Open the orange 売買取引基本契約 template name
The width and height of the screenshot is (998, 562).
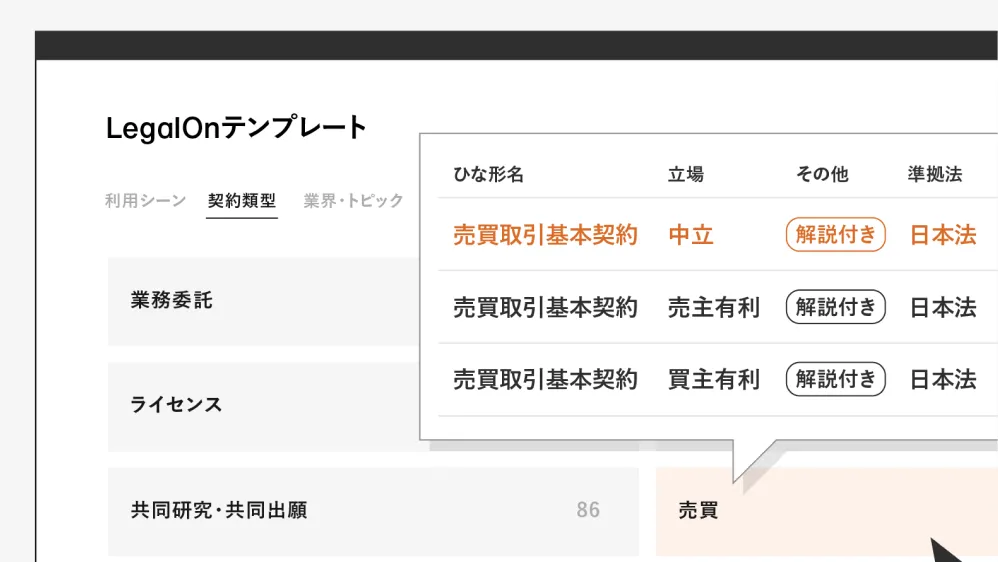tap(545, 236)
